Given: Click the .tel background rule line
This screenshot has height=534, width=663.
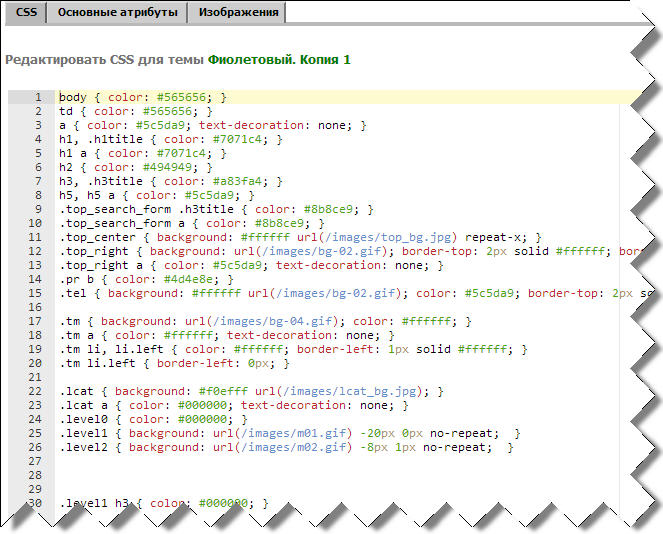Looking at the screenshot, I should [x=355, y=293].
